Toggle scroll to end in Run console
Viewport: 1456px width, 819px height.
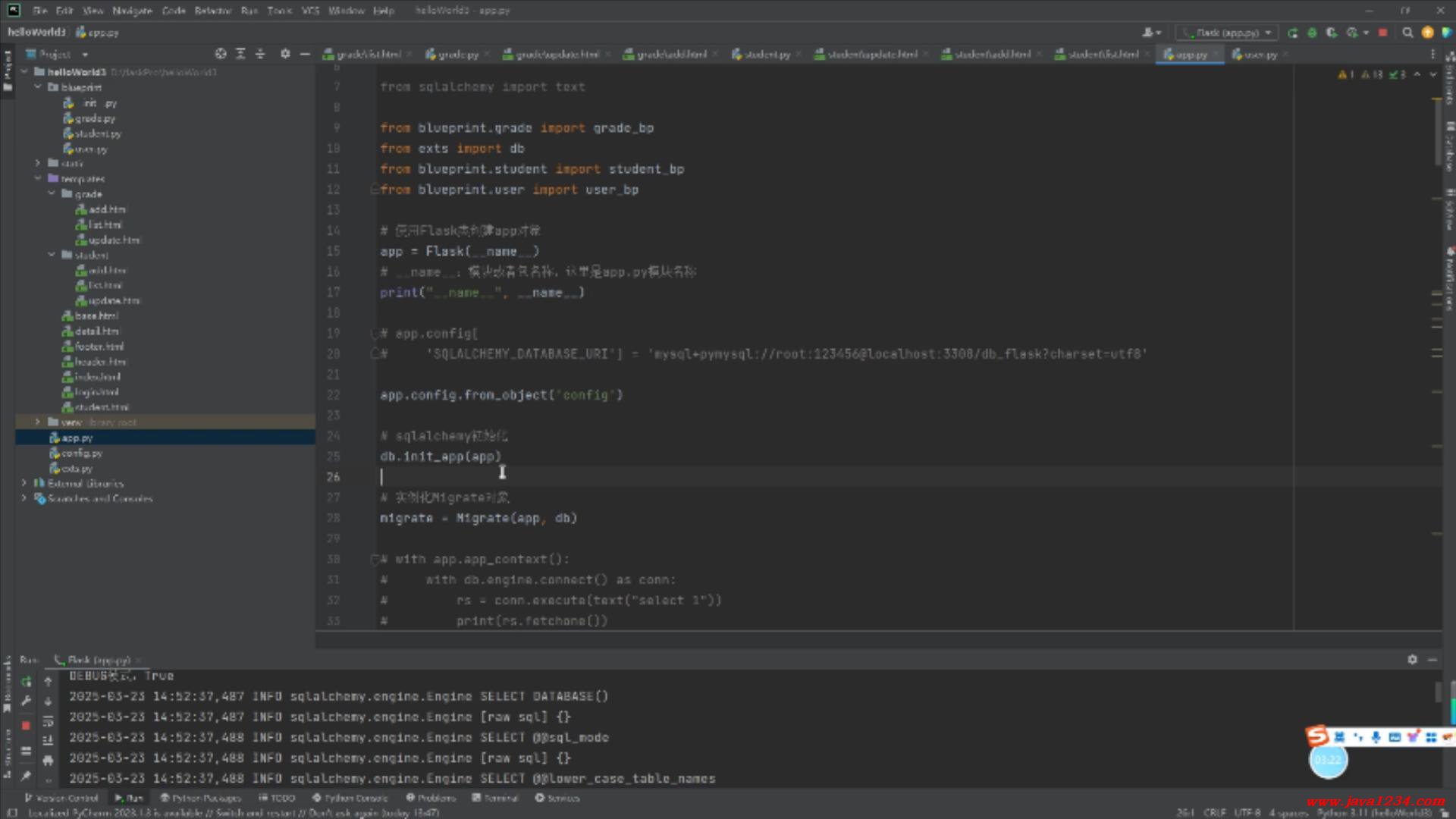tap(48, 740)
